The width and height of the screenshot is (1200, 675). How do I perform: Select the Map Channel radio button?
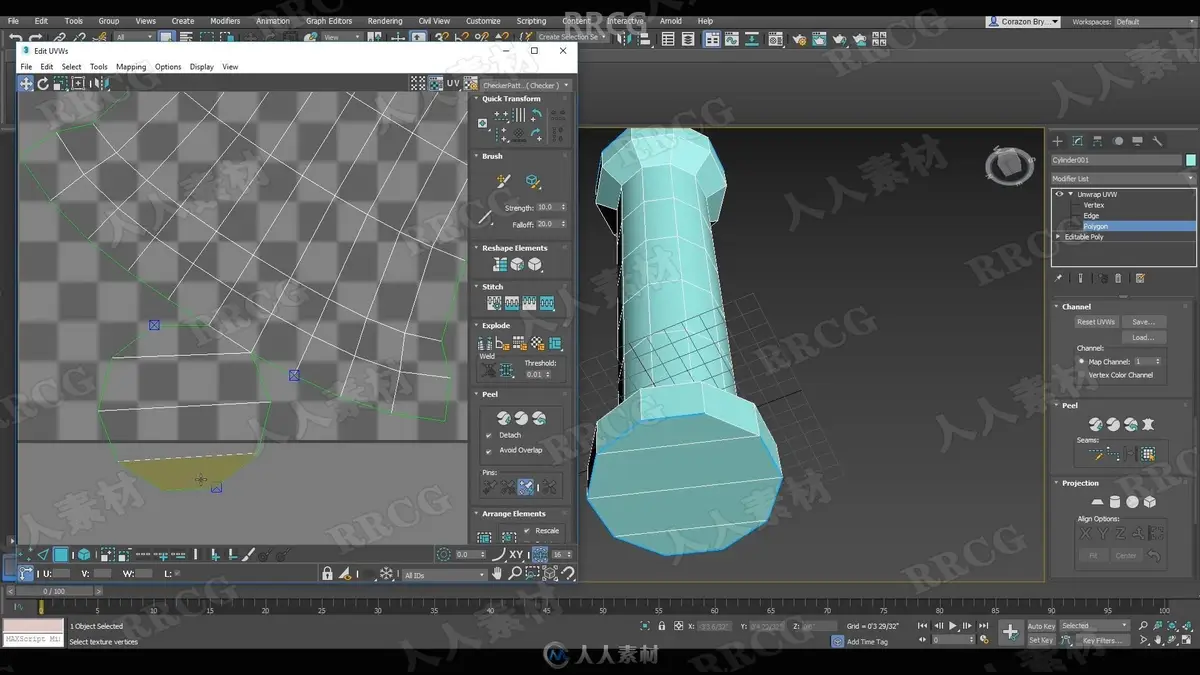click(x=1082, y=361)
